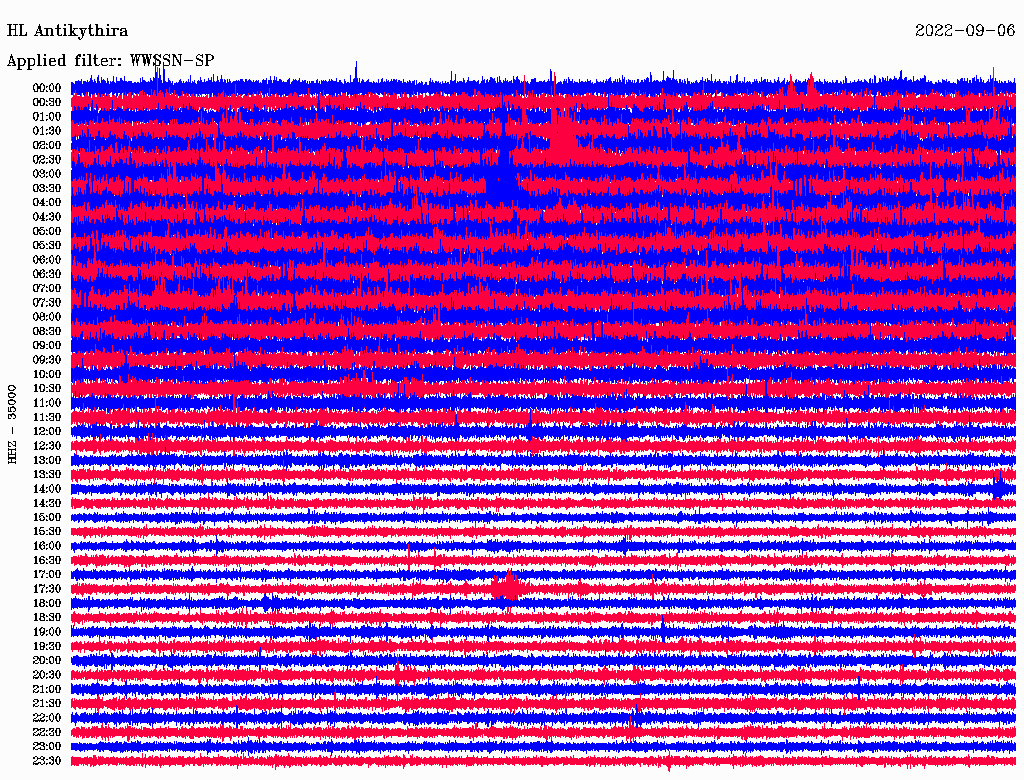The height and width of the screenshot is (780, 1024).
Task: Select the 19:00 time label
Action: pos(47,632)
